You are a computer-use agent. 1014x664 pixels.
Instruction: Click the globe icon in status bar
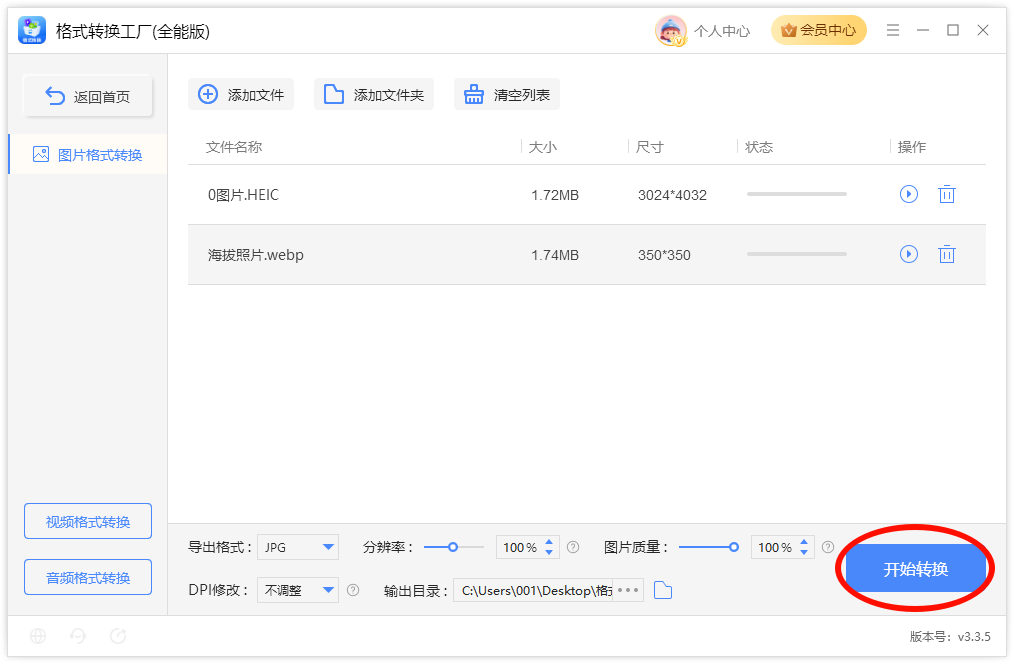tap(38, 636)
